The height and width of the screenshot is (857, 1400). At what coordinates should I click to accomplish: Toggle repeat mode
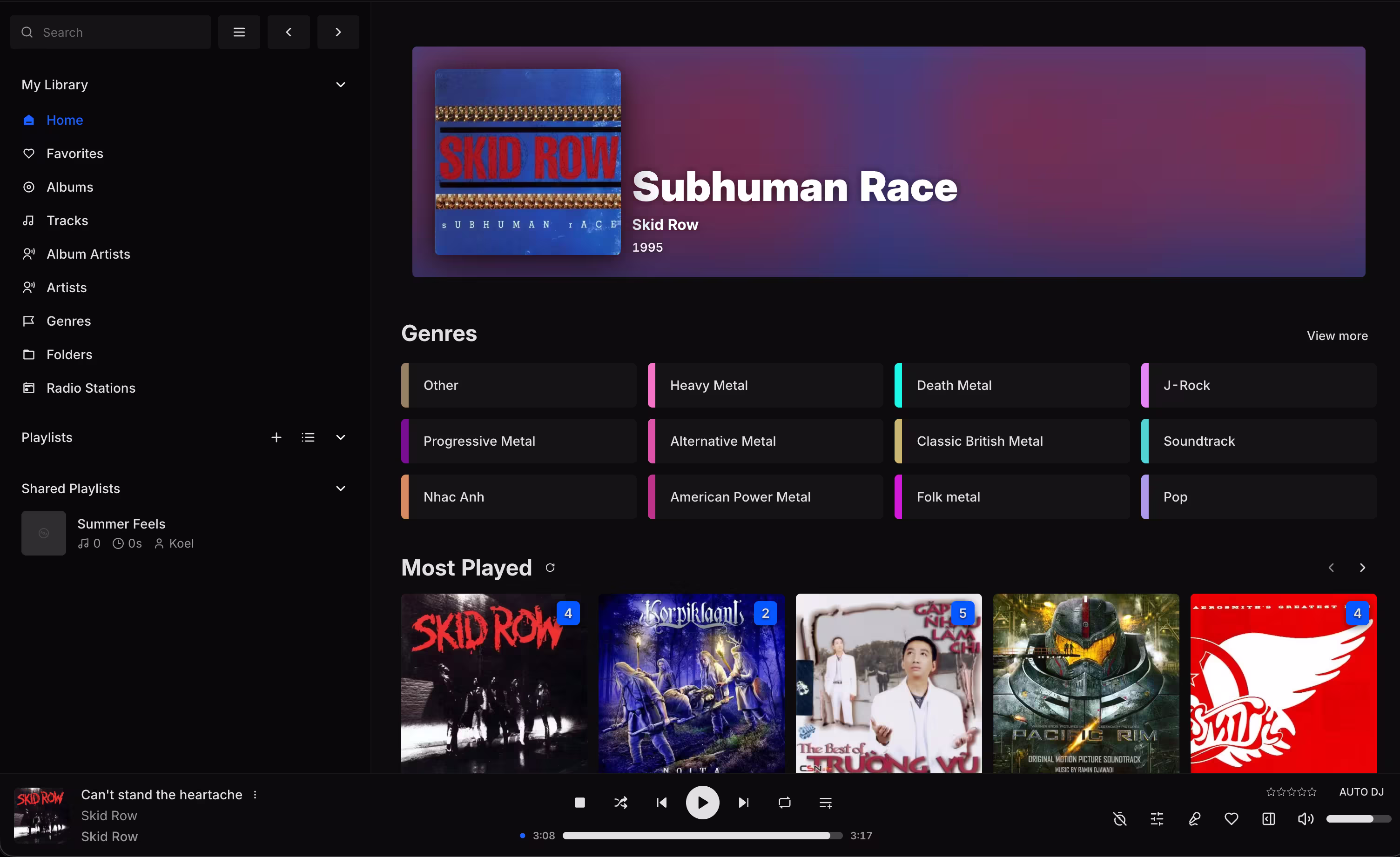[x=784, y=803]
